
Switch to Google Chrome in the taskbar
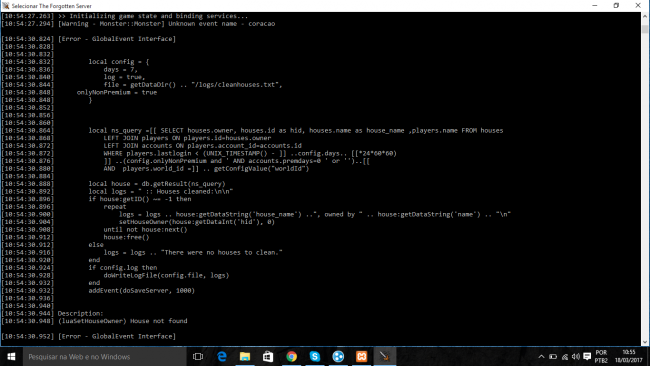pyautogui.click(x=291, y=356)
